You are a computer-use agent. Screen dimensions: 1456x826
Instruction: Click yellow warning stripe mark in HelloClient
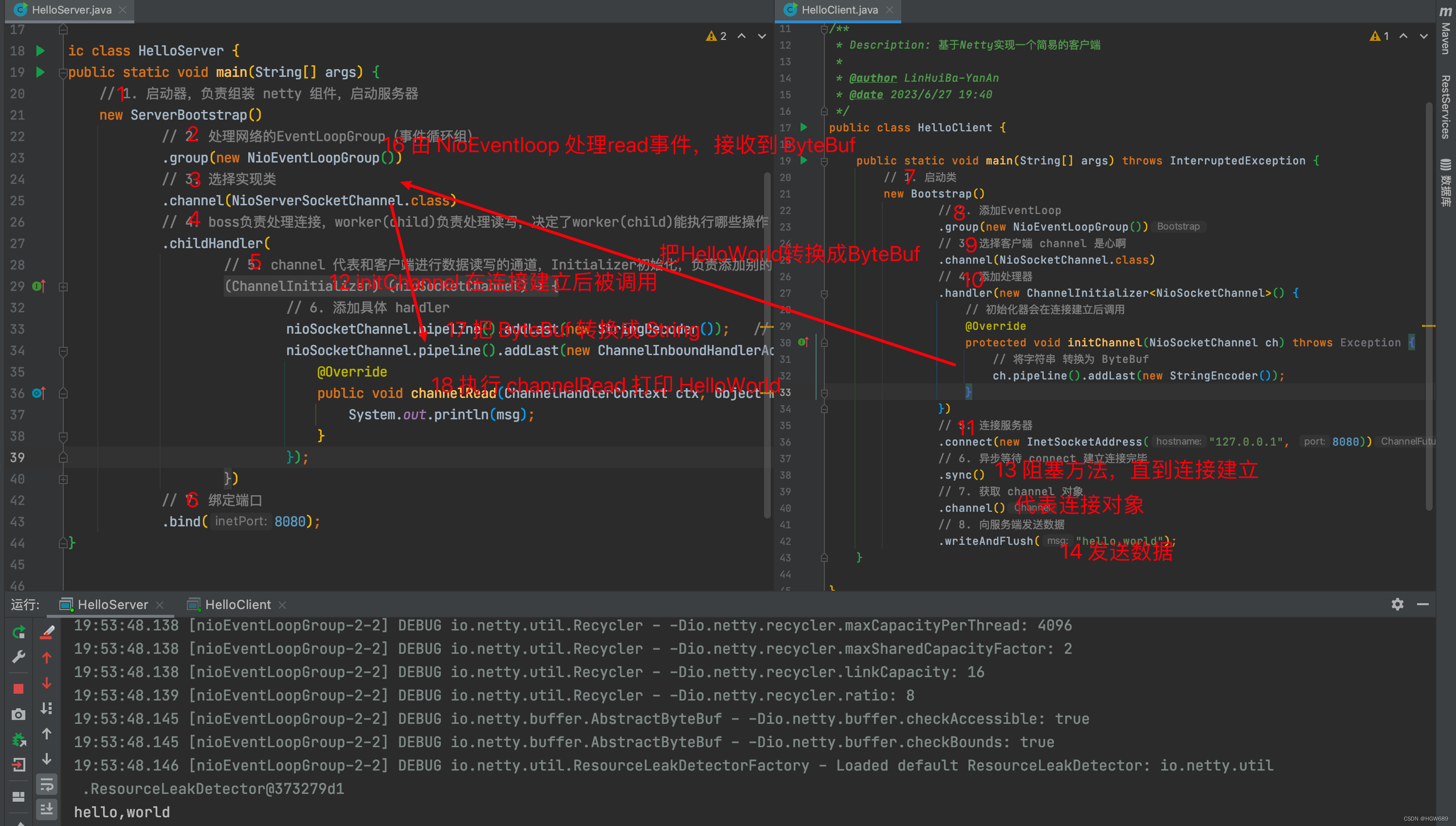point(1429,326)
